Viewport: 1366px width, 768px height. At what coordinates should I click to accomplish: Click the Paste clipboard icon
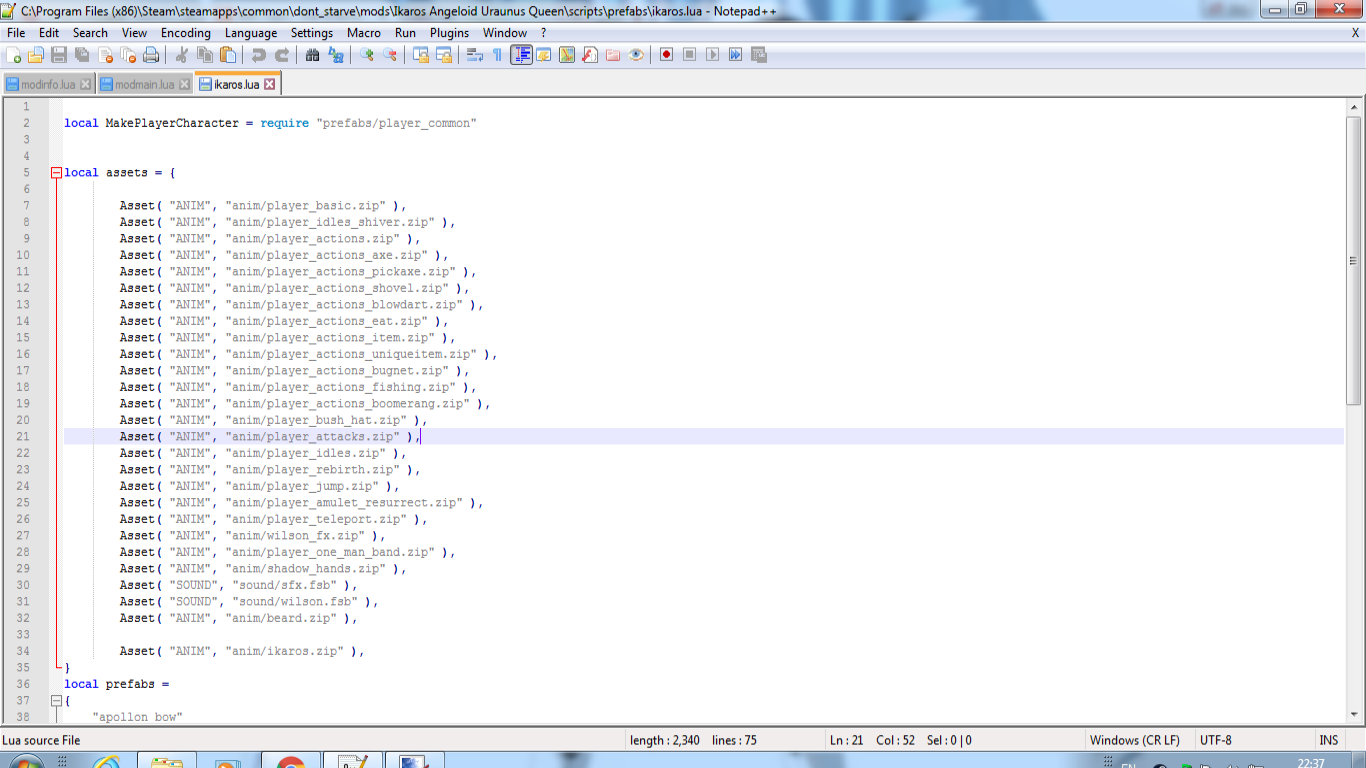pos(228,55)
